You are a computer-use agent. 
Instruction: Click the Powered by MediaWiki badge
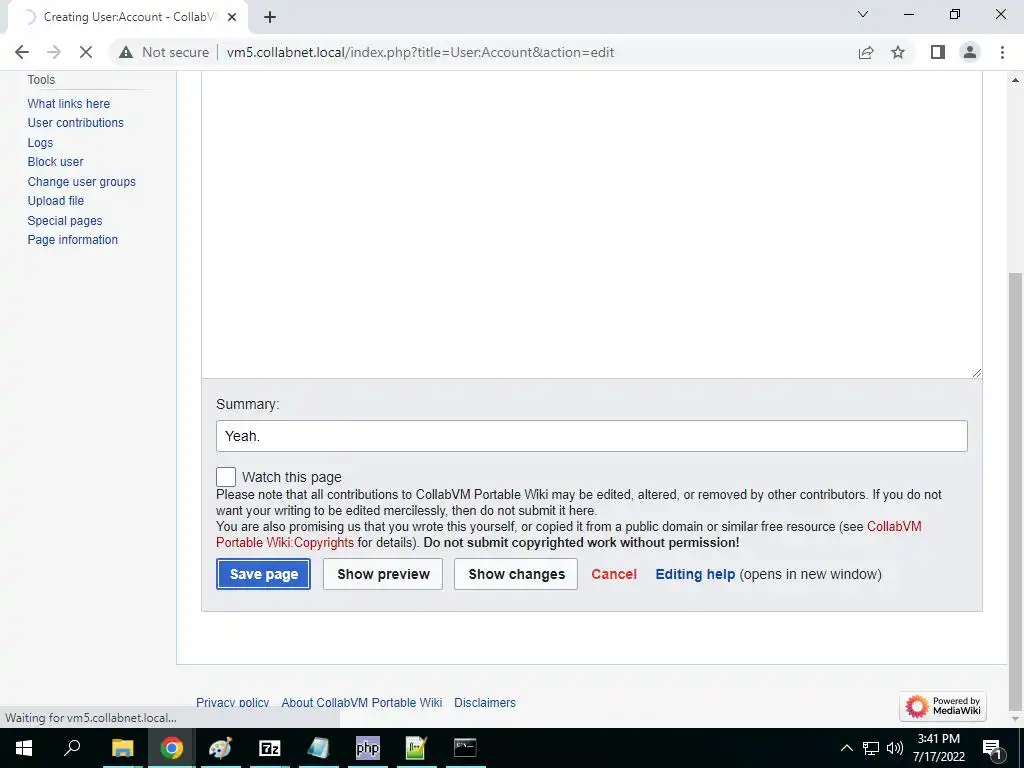click(942, 706)
